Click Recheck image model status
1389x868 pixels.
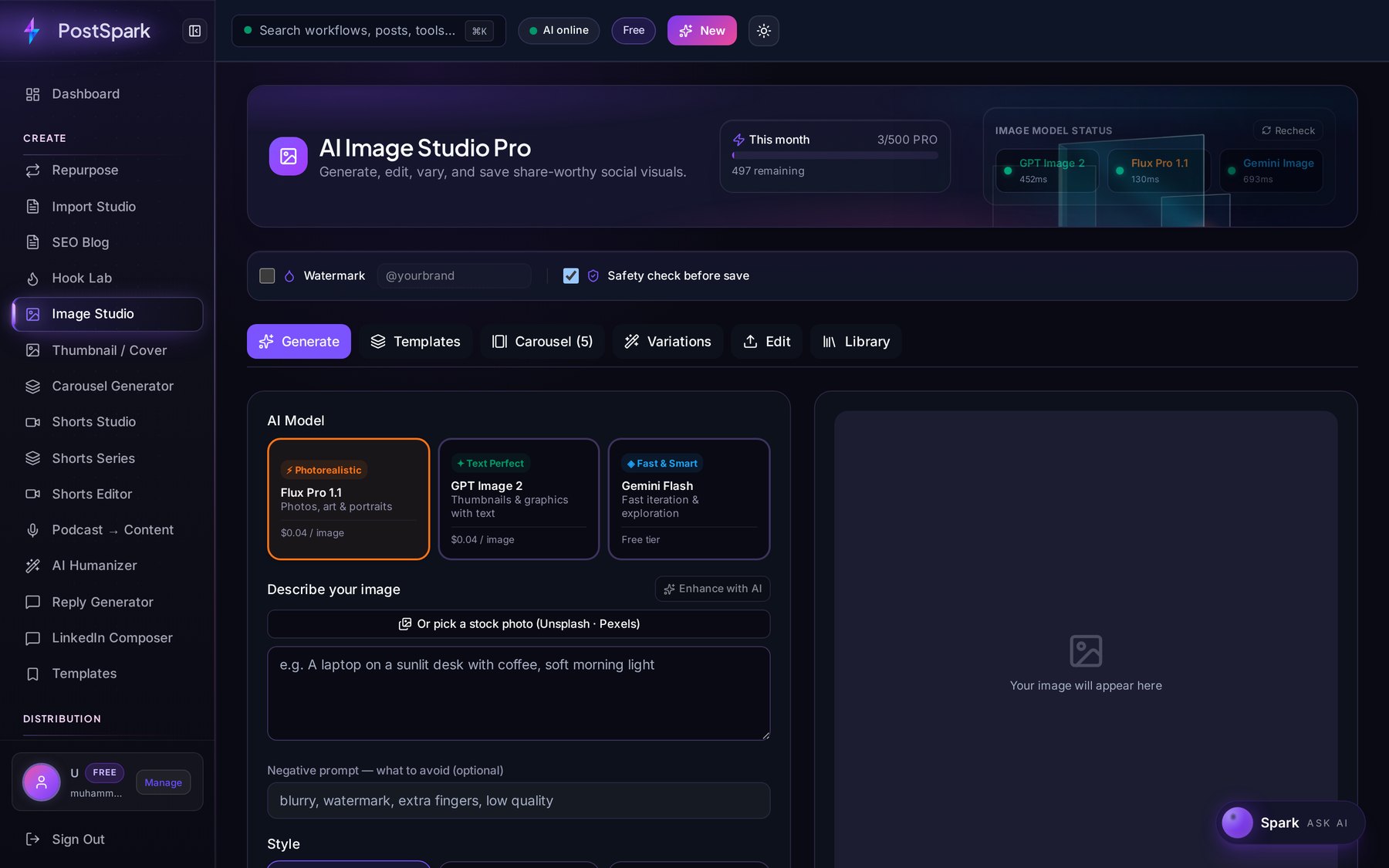point(1288,130)
